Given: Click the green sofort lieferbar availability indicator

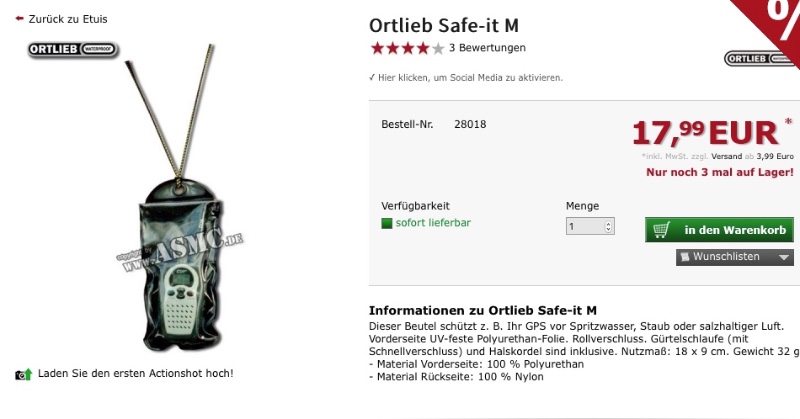Looking at the screenshot, I should point(388,223).
